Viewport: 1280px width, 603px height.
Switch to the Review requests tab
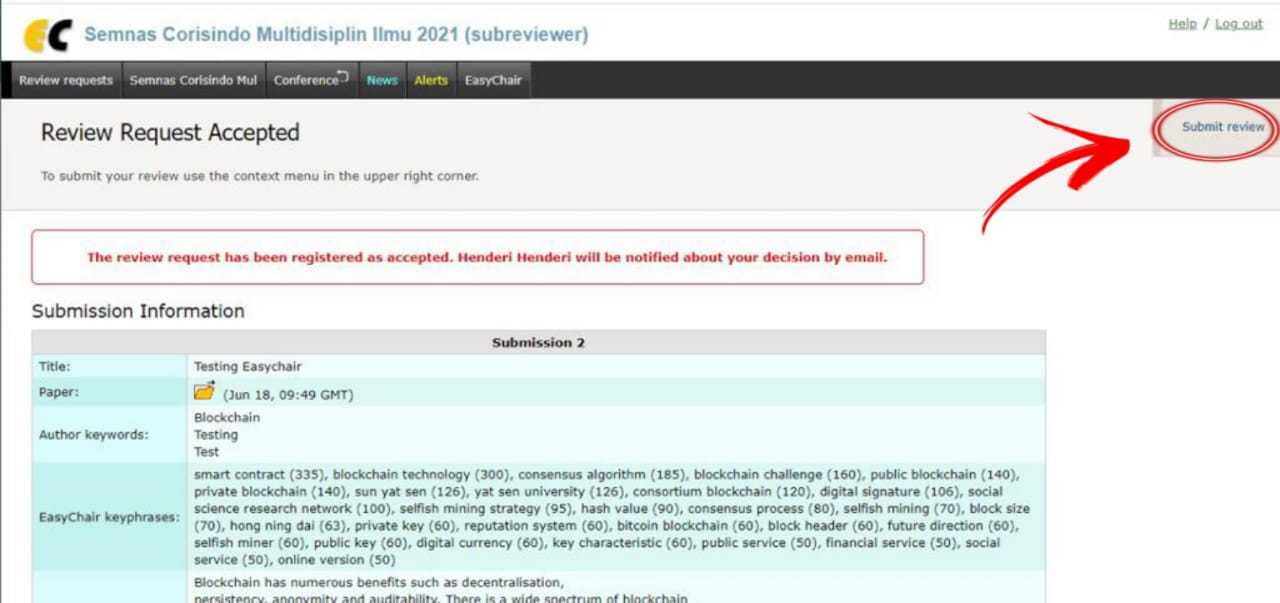pyautogui.click(x=65, y=80)
